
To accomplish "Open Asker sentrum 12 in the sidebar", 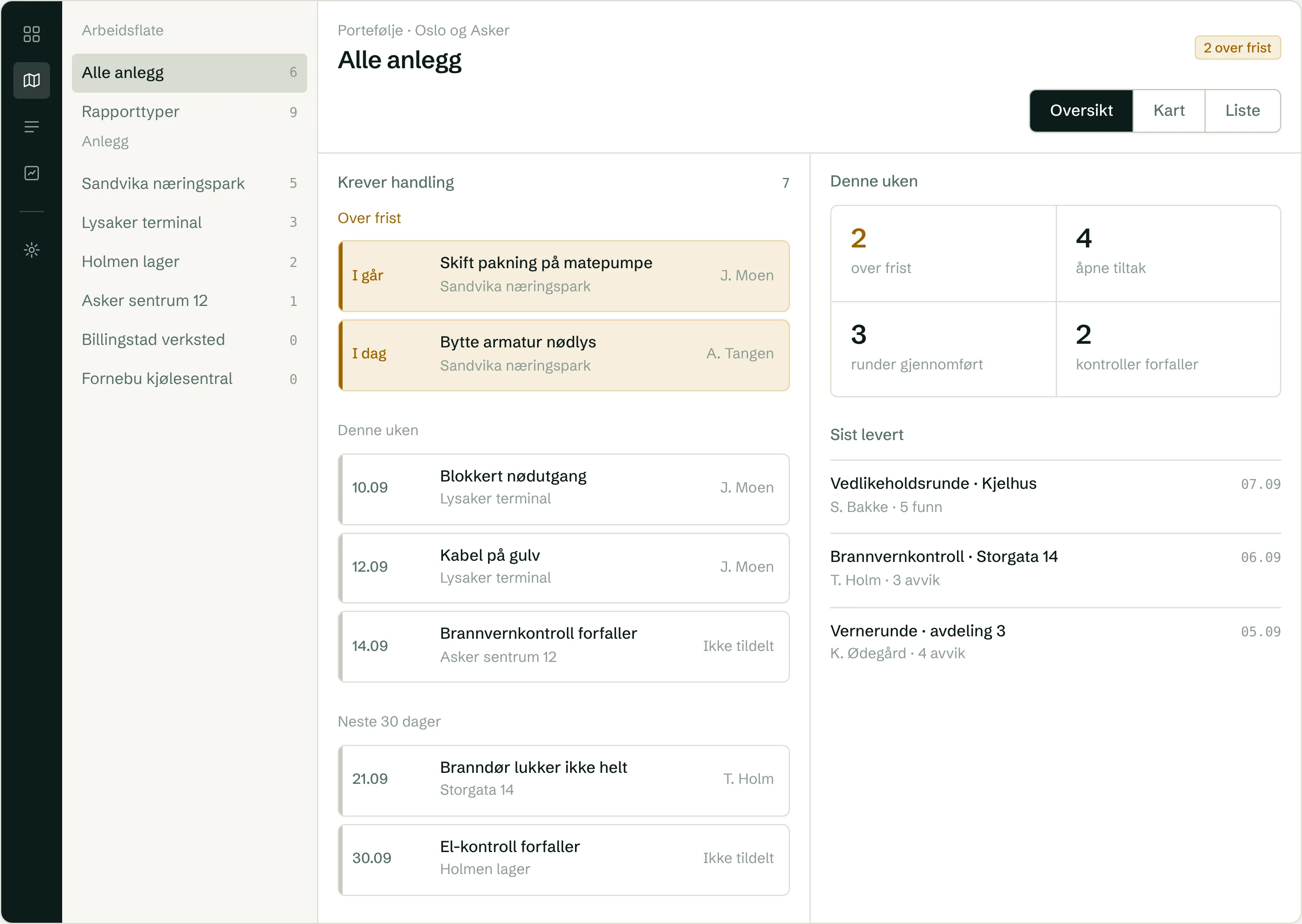I will click(x=189, y=300).
